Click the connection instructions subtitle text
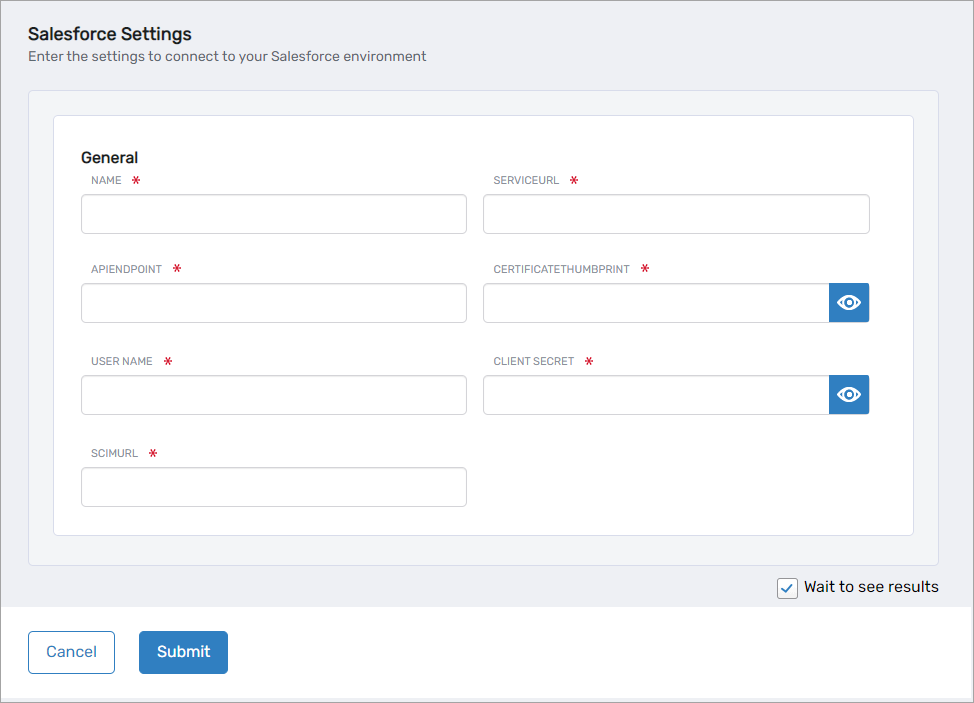The height and width of the screenshot is (703, 974). [x=227, y=57]
